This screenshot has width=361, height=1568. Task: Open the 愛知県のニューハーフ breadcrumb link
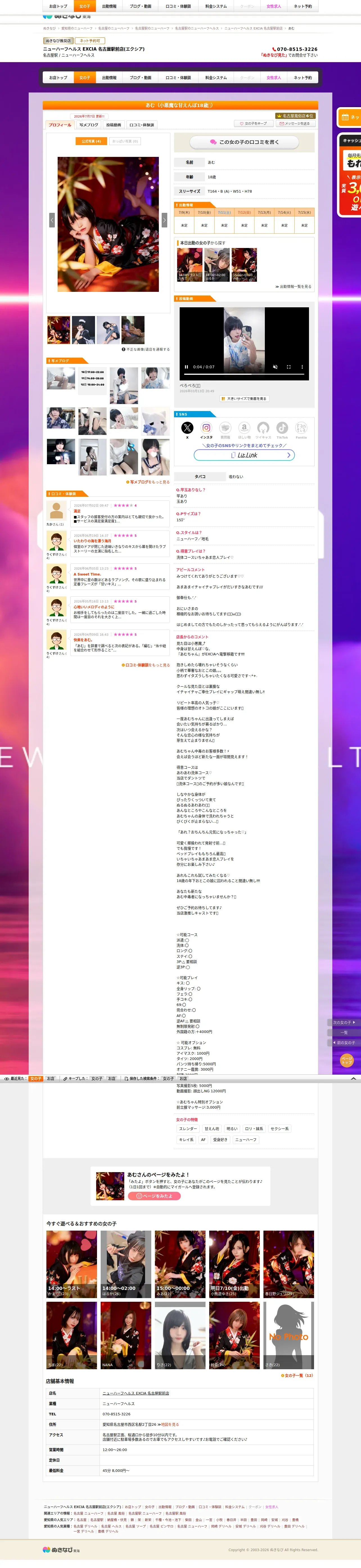pyautogui.click(x=77, y=28)
